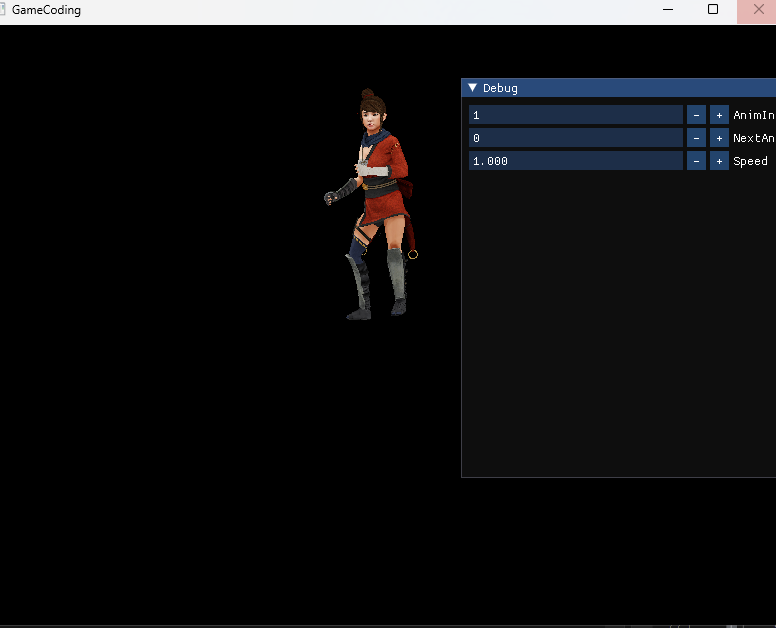Collapse the Debug panel triangle
Screen dimensions: 776x628
click(473, 88)
